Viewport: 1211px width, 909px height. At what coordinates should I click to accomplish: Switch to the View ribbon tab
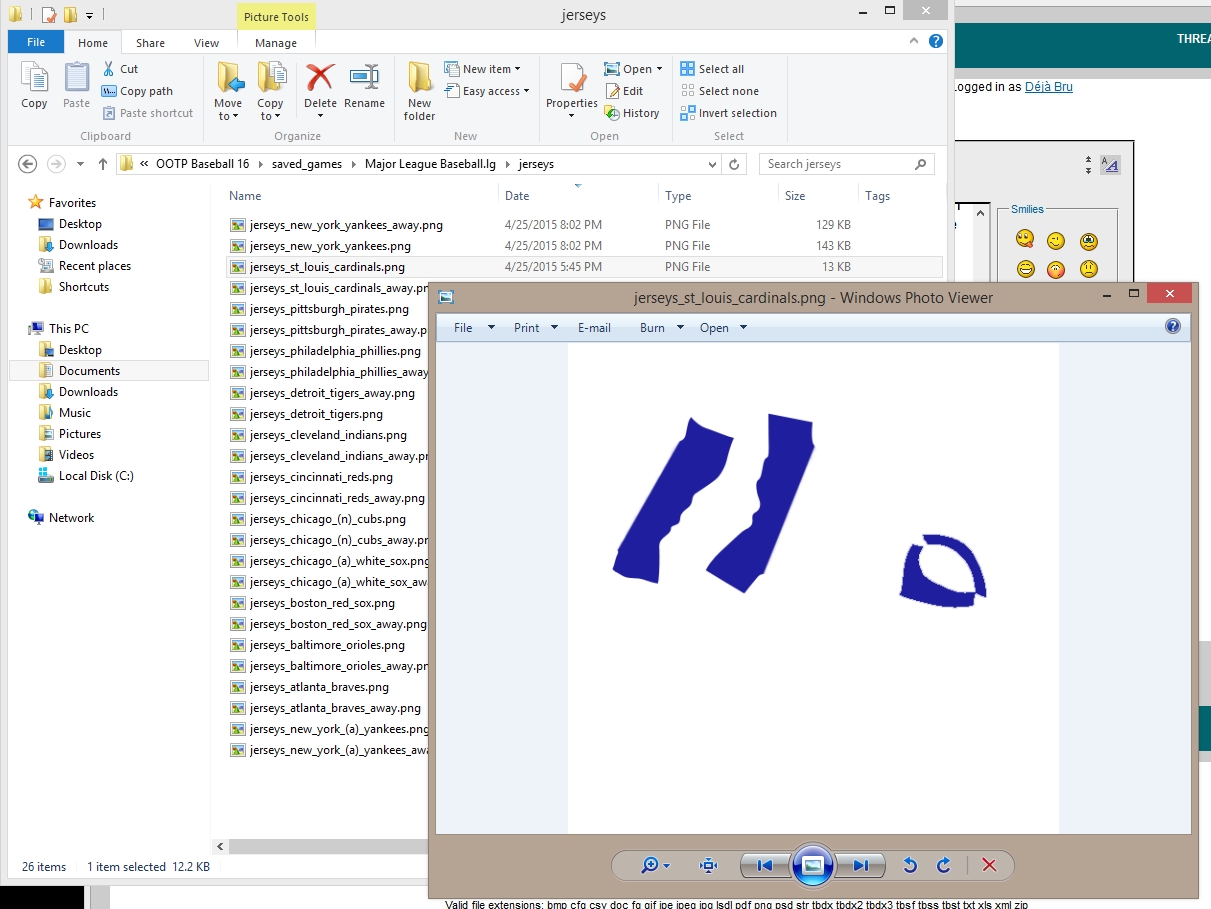click(x=206, y=43)
